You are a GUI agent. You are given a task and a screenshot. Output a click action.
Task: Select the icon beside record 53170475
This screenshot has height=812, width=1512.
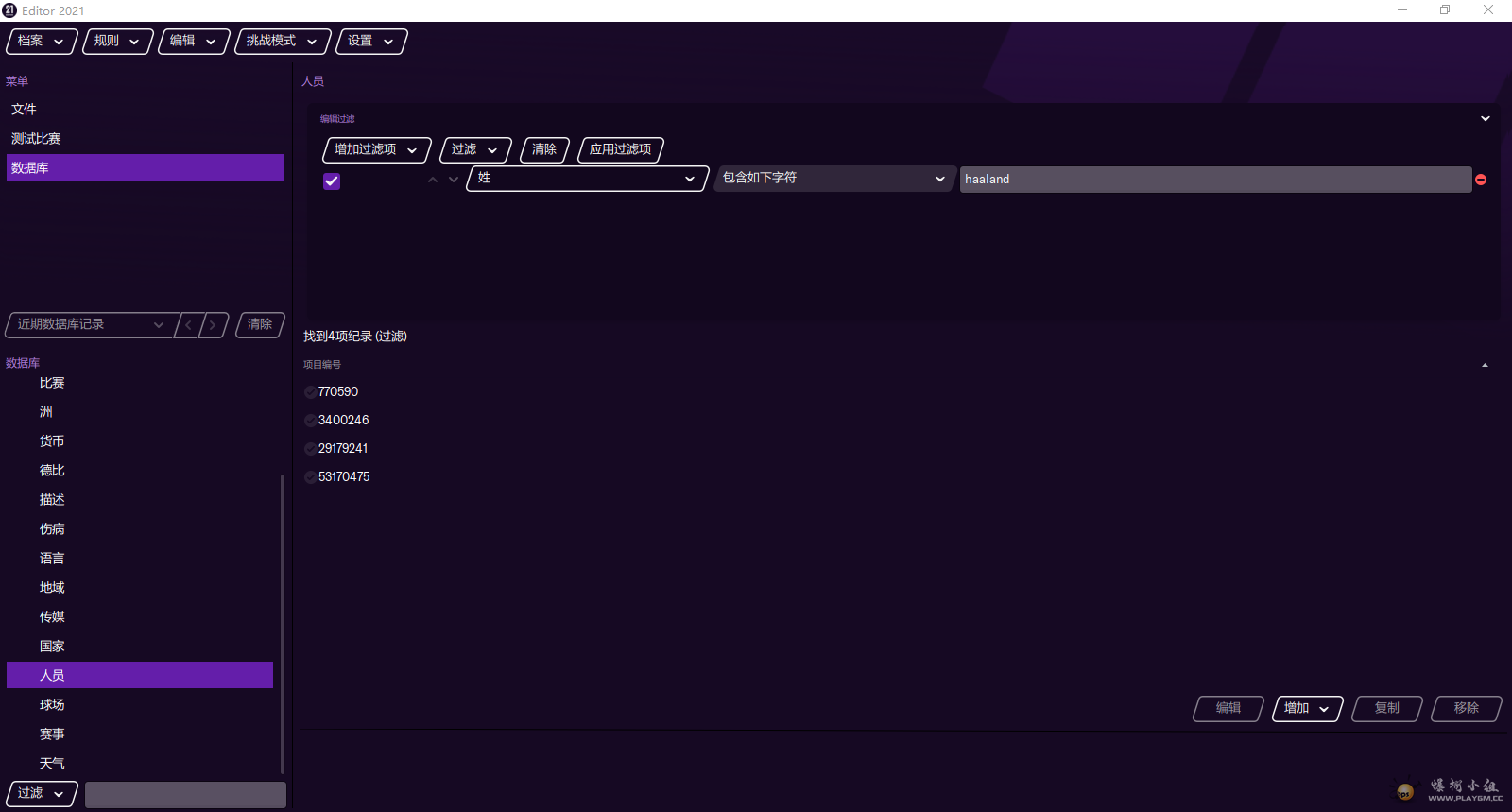click(x=311, y=477)
